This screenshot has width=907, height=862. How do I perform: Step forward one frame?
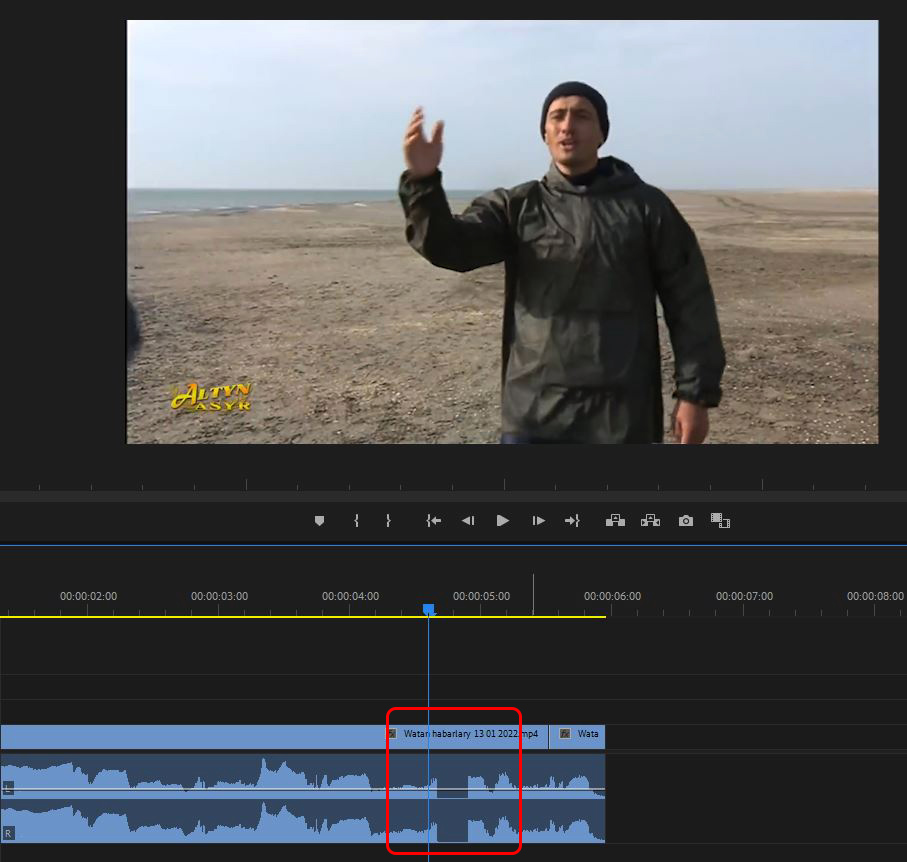pos(538,521)
